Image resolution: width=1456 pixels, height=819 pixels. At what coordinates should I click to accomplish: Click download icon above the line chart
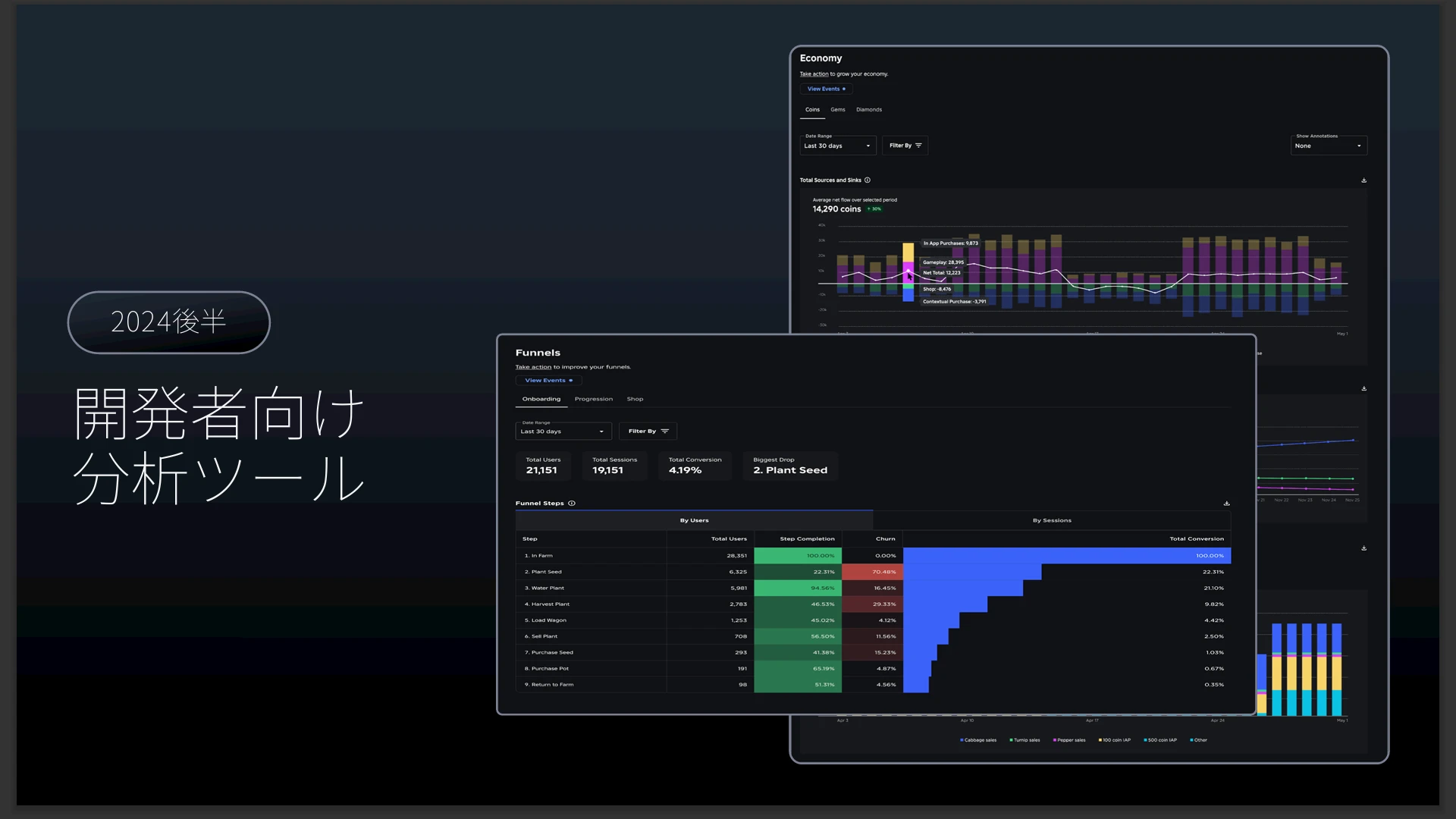point(1363,389)
